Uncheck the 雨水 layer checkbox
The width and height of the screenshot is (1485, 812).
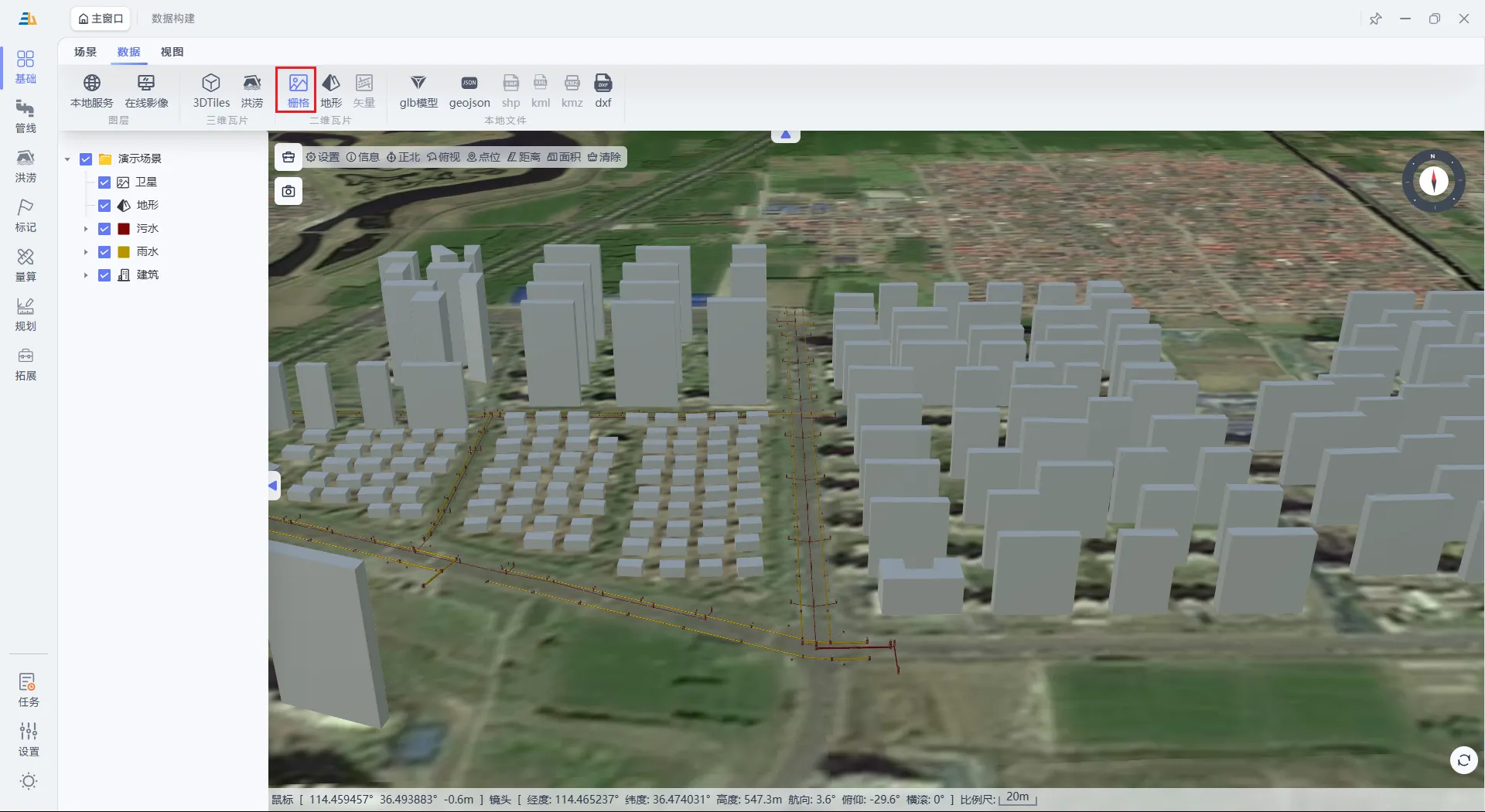104,252
